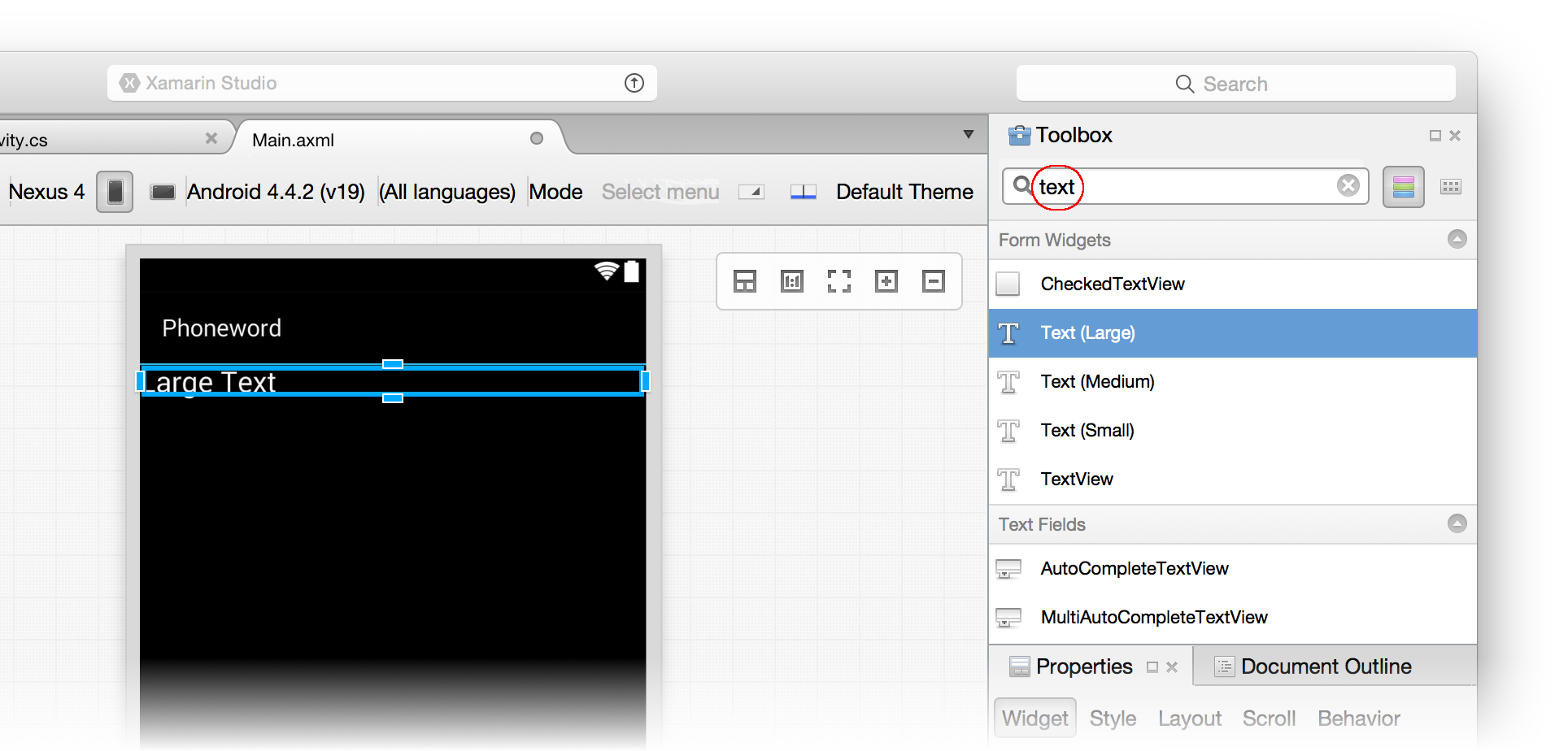1568x751 pixels.
Task: Click the Widget button in Properties
Action: [1034, 718]
